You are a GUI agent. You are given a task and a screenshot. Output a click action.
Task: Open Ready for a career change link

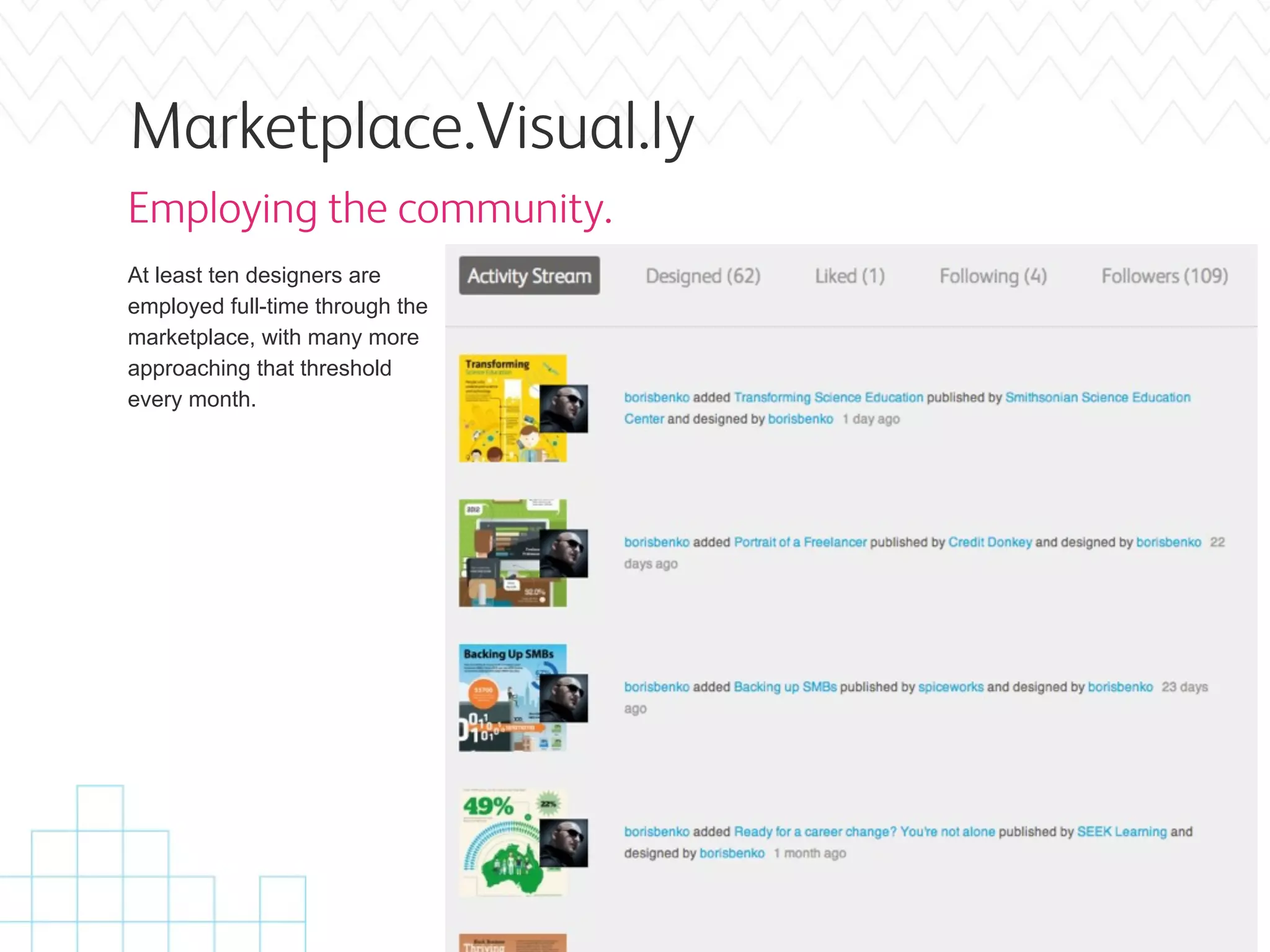tap(864, 832)
